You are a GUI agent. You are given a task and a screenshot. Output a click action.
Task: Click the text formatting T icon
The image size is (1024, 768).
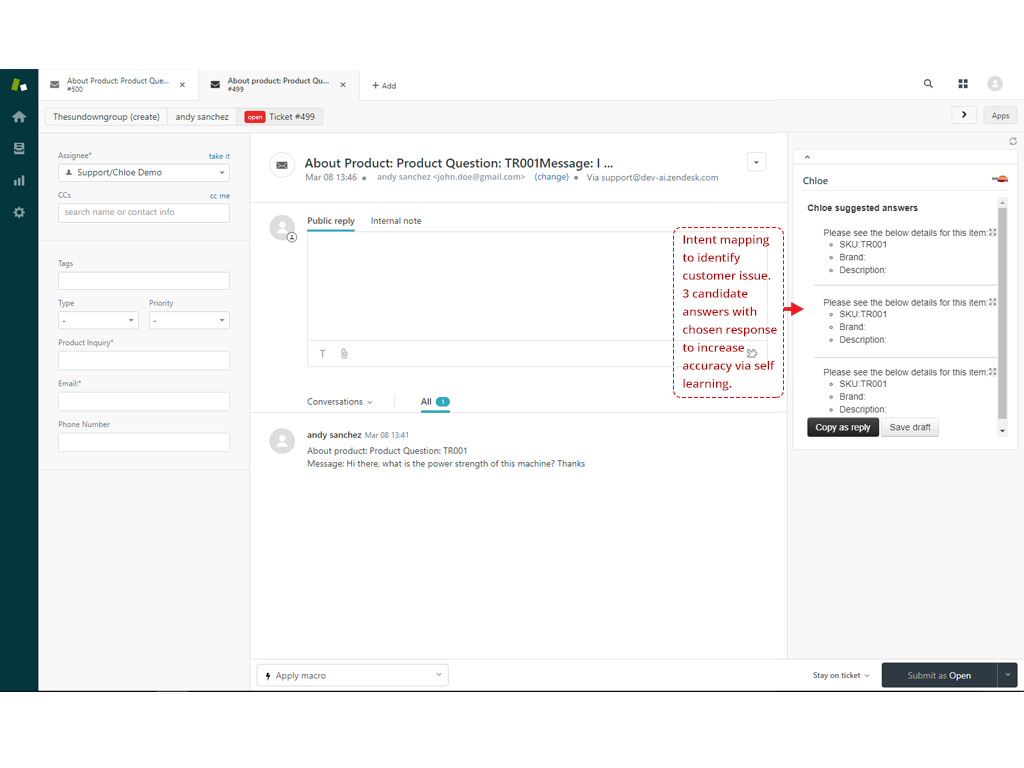click(x=323, y=354)
